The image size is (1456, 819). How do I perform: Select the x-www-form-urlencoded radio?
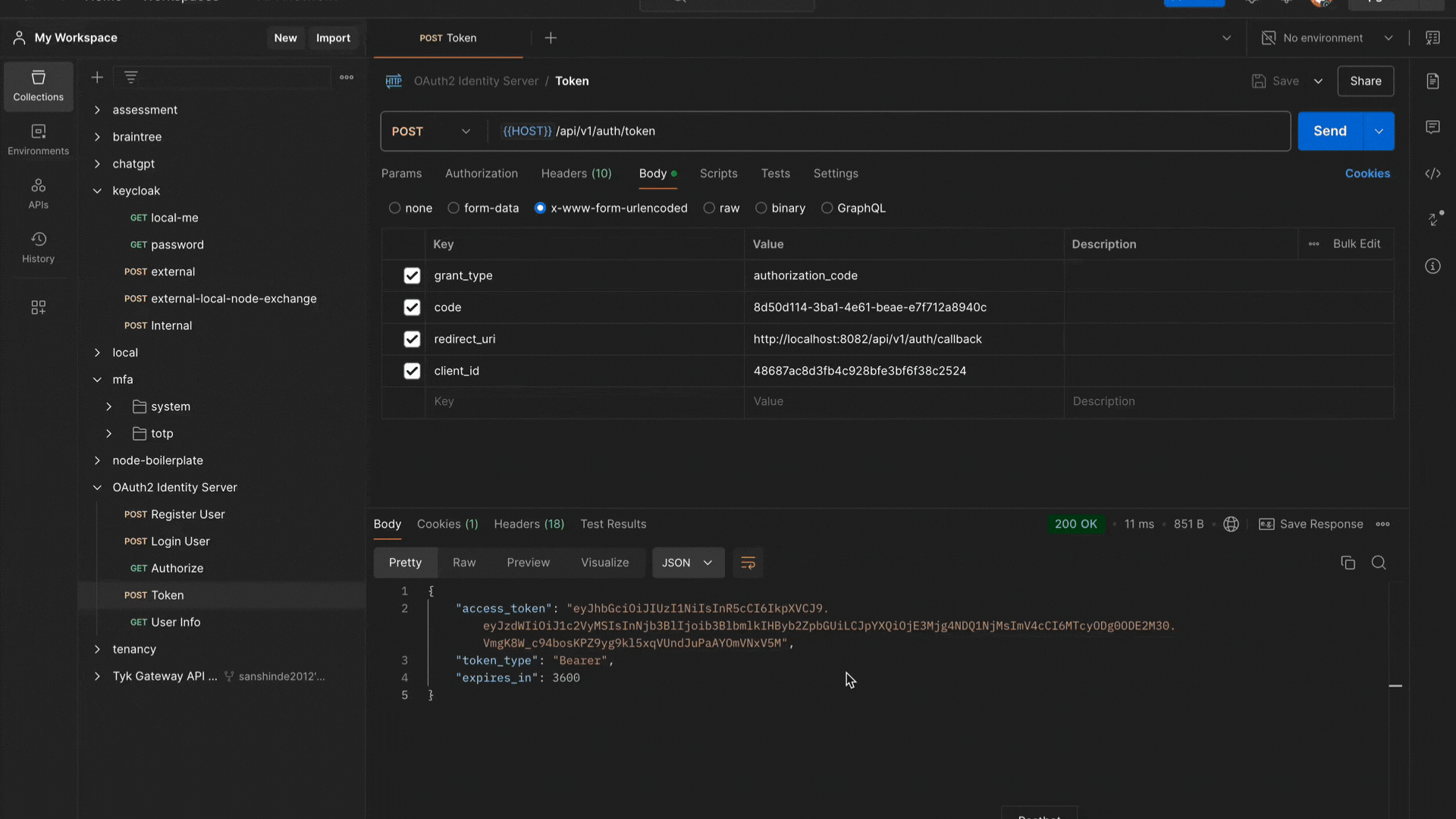click(540, 208)
